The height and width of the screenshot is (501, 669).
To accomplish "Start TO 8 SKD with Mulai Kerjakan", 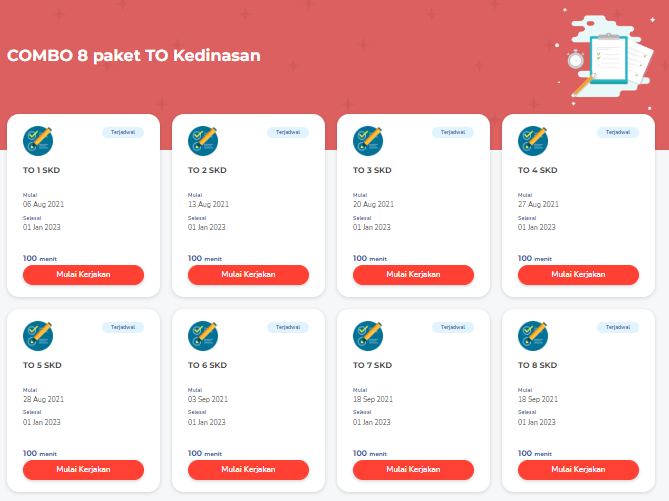I will (578, 470).
